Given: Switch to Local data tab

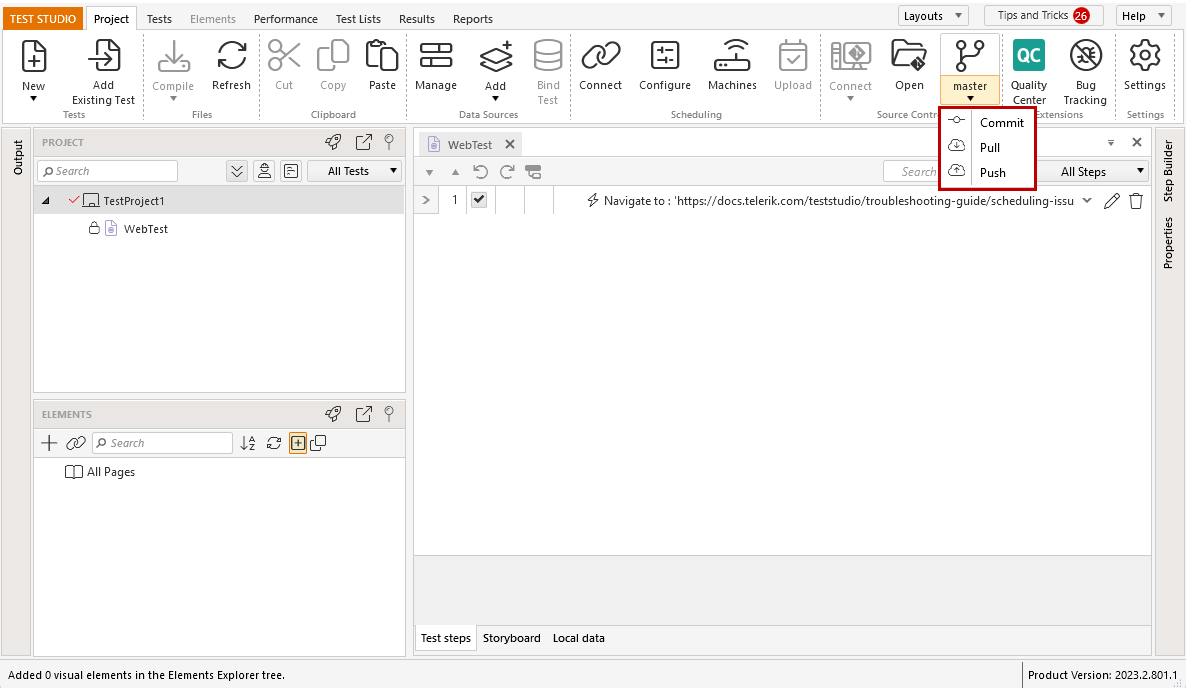Looking at the screenshot, I should pyautogui.click(x=579, y=638).
